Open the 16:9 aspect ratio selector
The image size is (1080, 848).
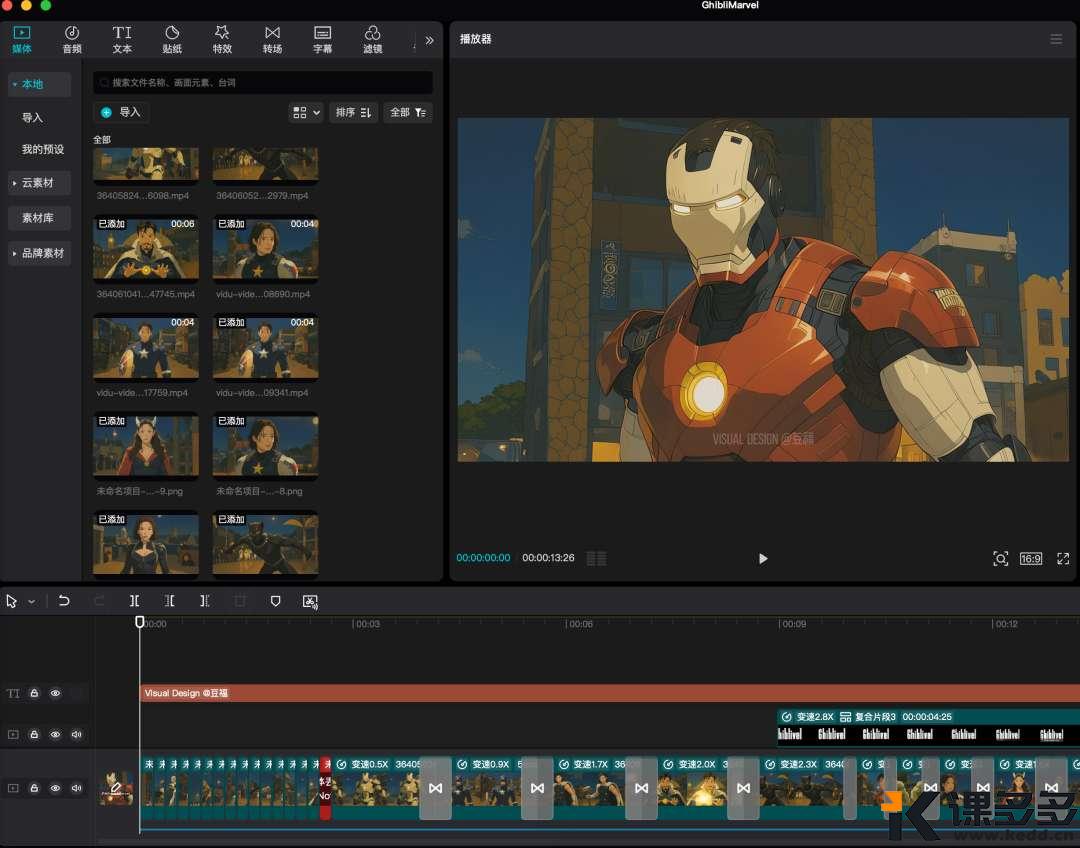(x=1030, y=559)
